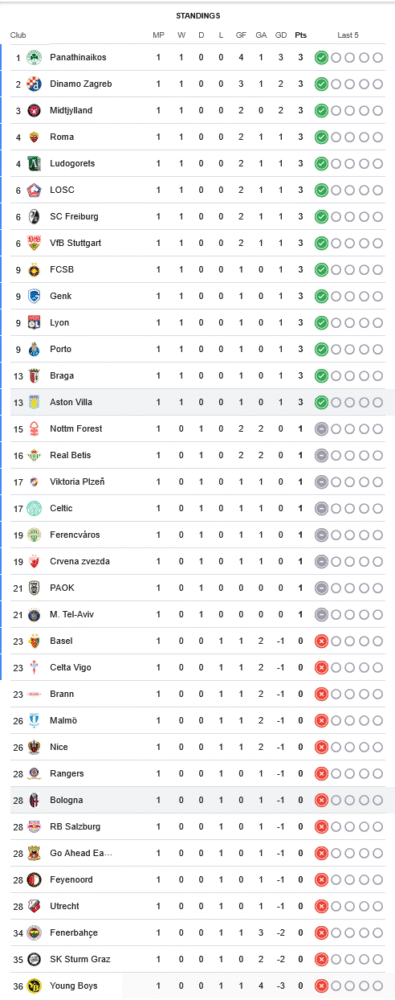Image resolution: width=395 pixels, height=1000 pixels.
Task: Click Midtjylland's green win result icon
Action: [x=321, y=111]
